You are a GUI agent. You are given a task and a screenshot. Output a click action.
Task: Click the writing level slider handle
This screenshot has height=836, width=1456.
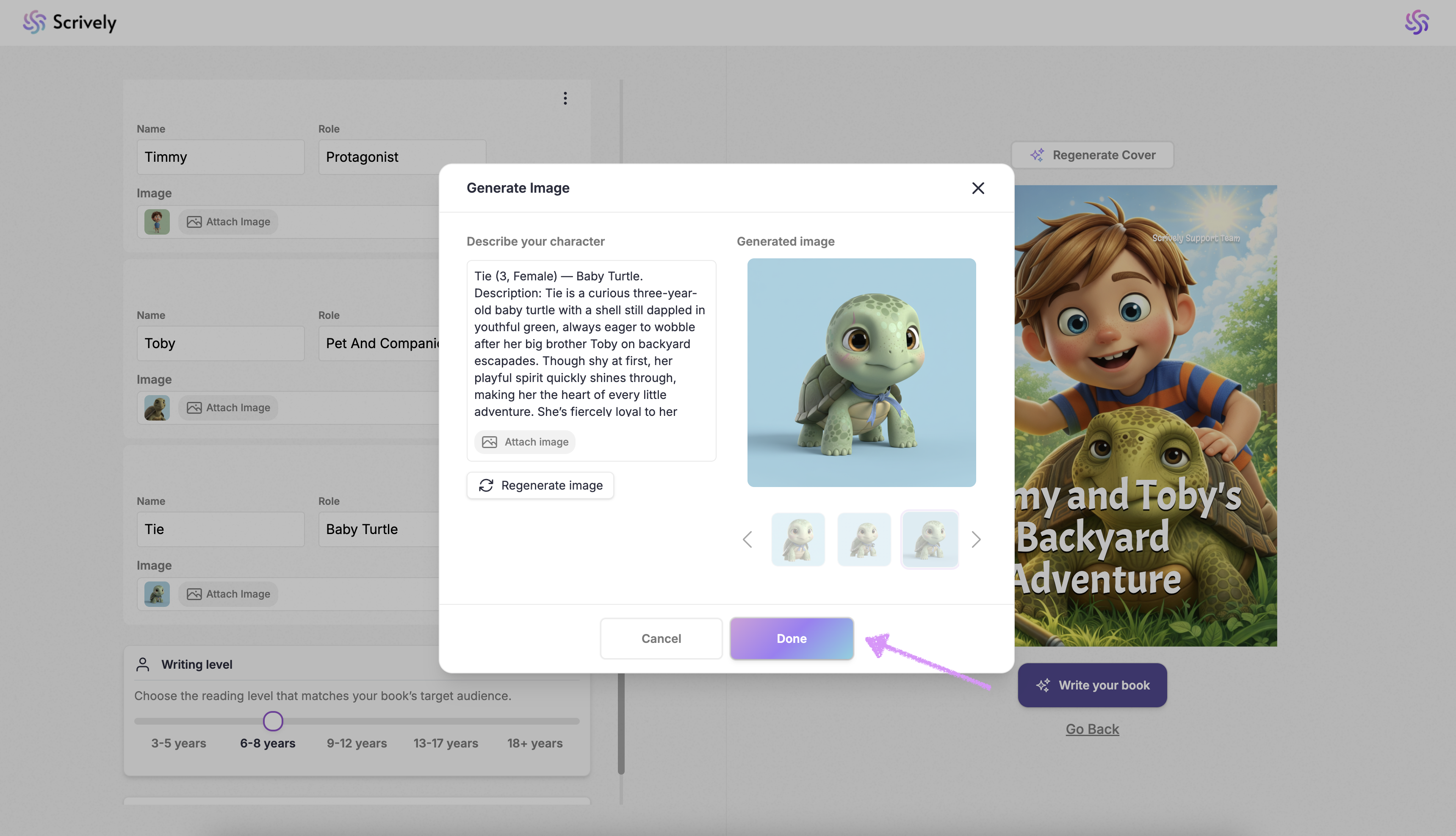tap(273, 721)
